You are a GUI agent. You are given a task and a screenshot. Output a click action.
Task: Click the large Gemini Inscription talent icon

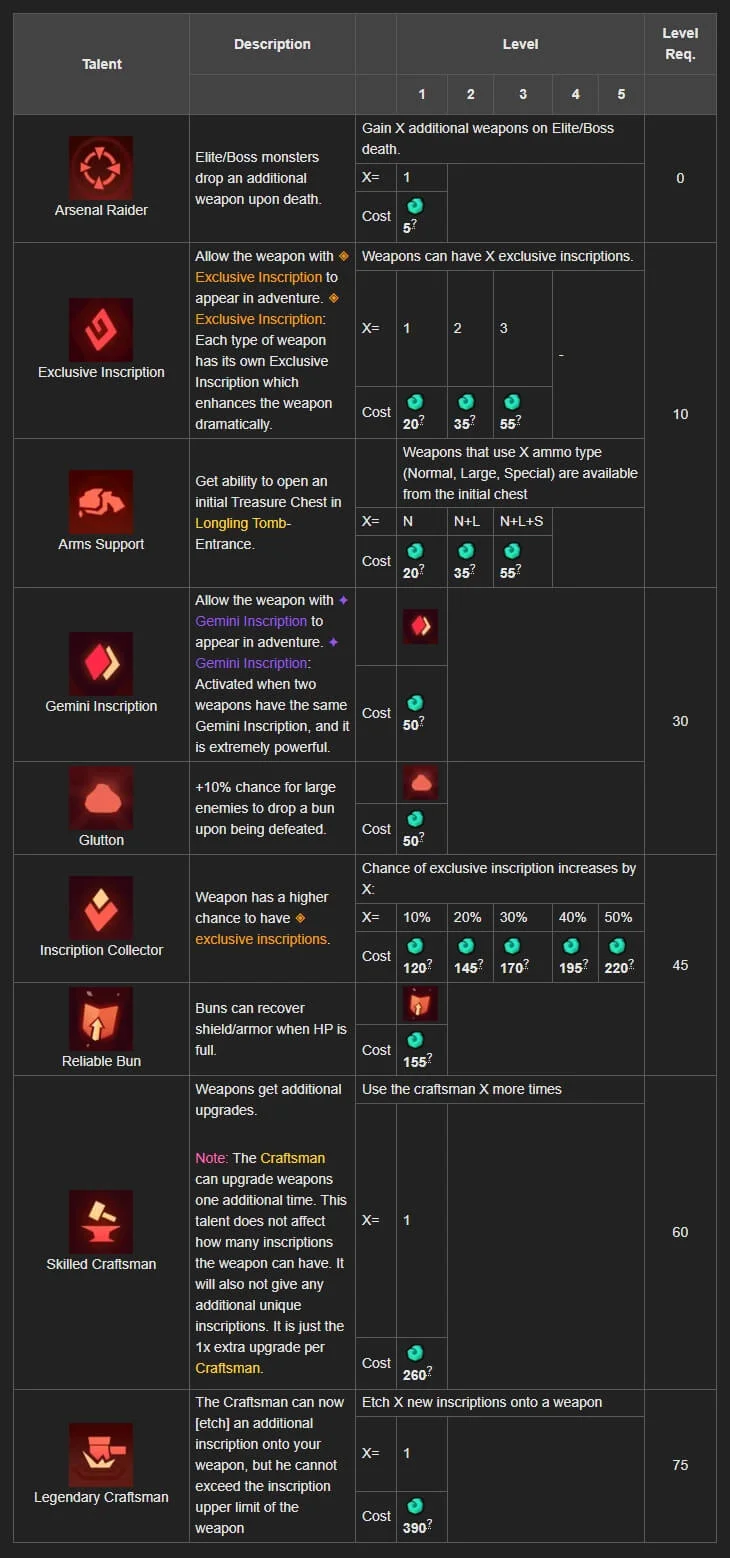click(101, 663)
